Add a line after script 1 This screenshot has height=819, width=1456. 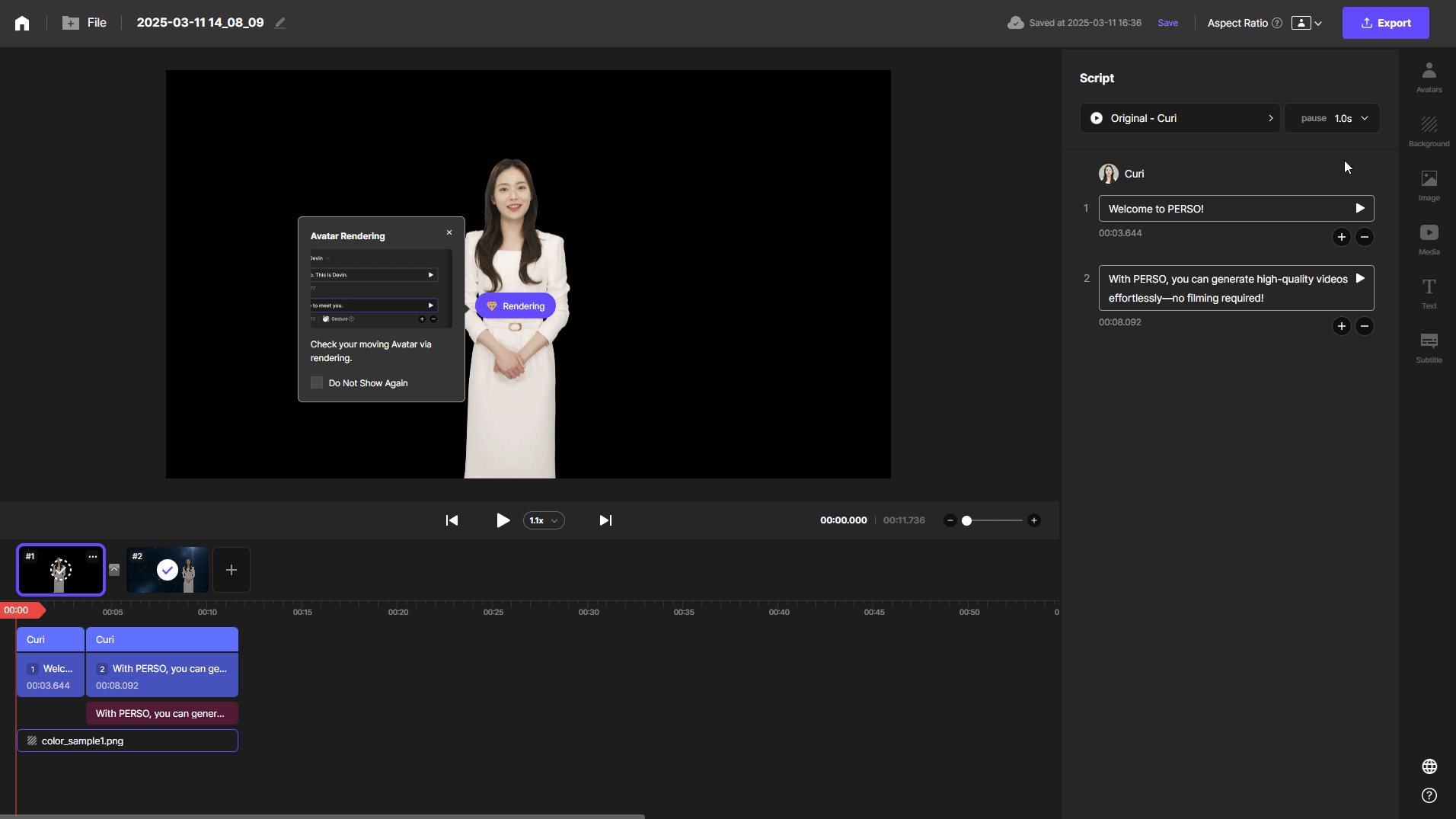coord(1341,237)
